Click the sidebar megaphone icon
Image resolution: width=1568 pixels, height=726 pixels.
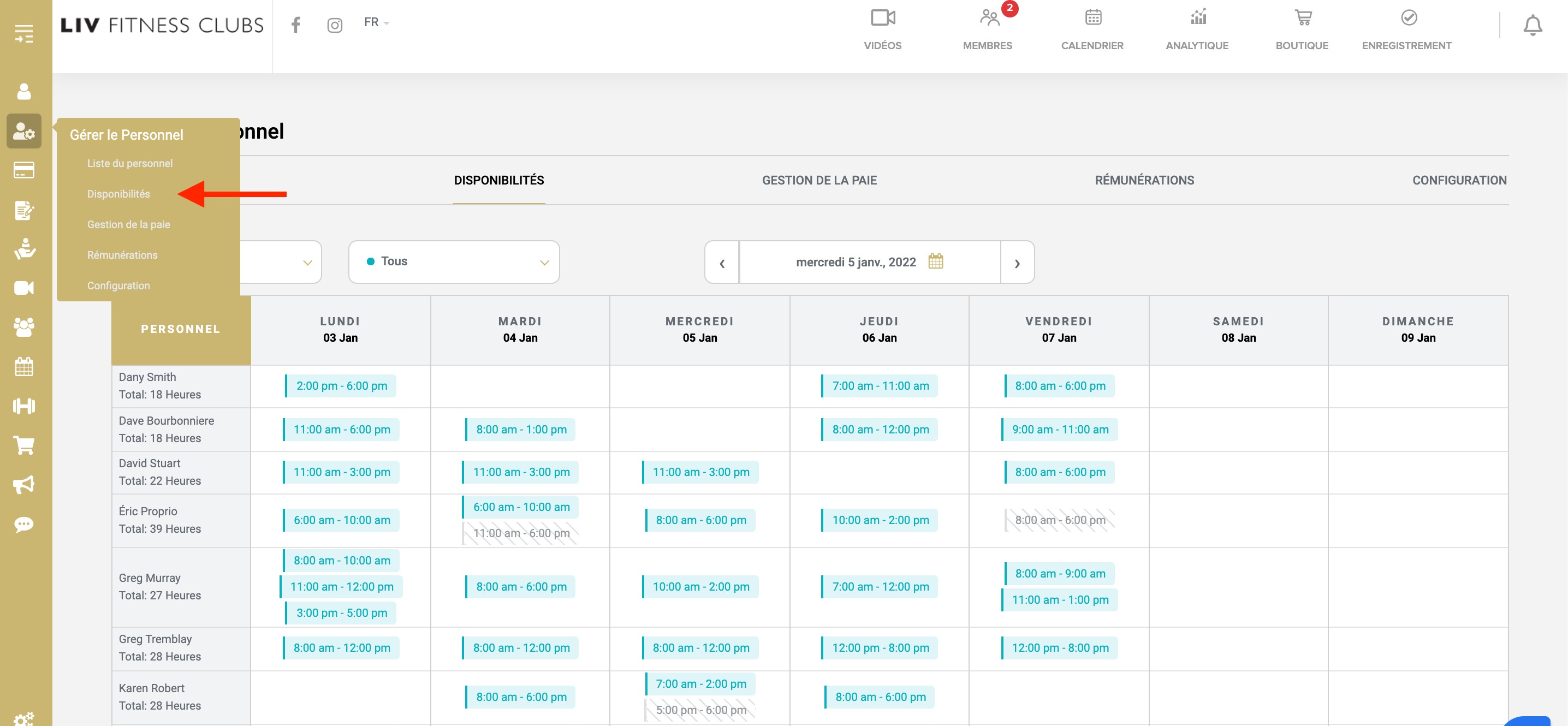[x=25, y=484]
